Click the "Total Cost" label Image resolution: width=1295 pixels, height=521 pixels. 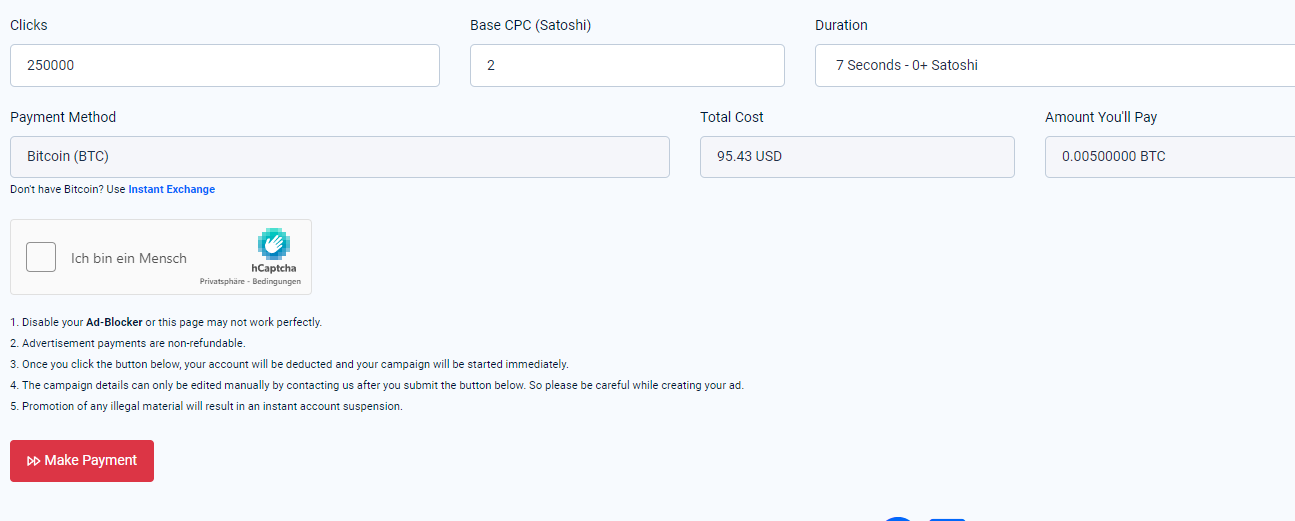tap(732, 117)
